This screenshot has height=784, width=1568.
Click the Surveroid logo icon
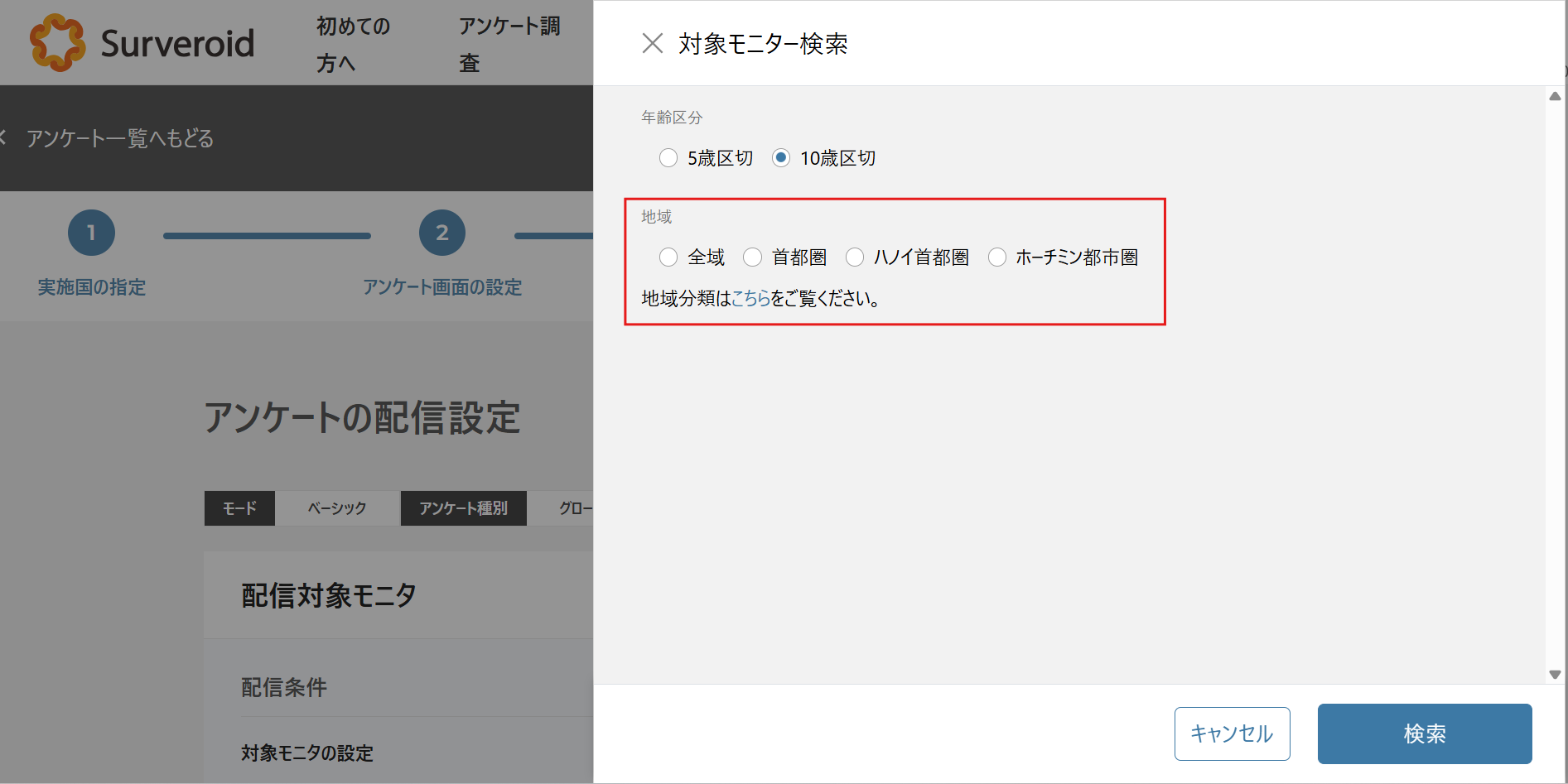point(57,43)
